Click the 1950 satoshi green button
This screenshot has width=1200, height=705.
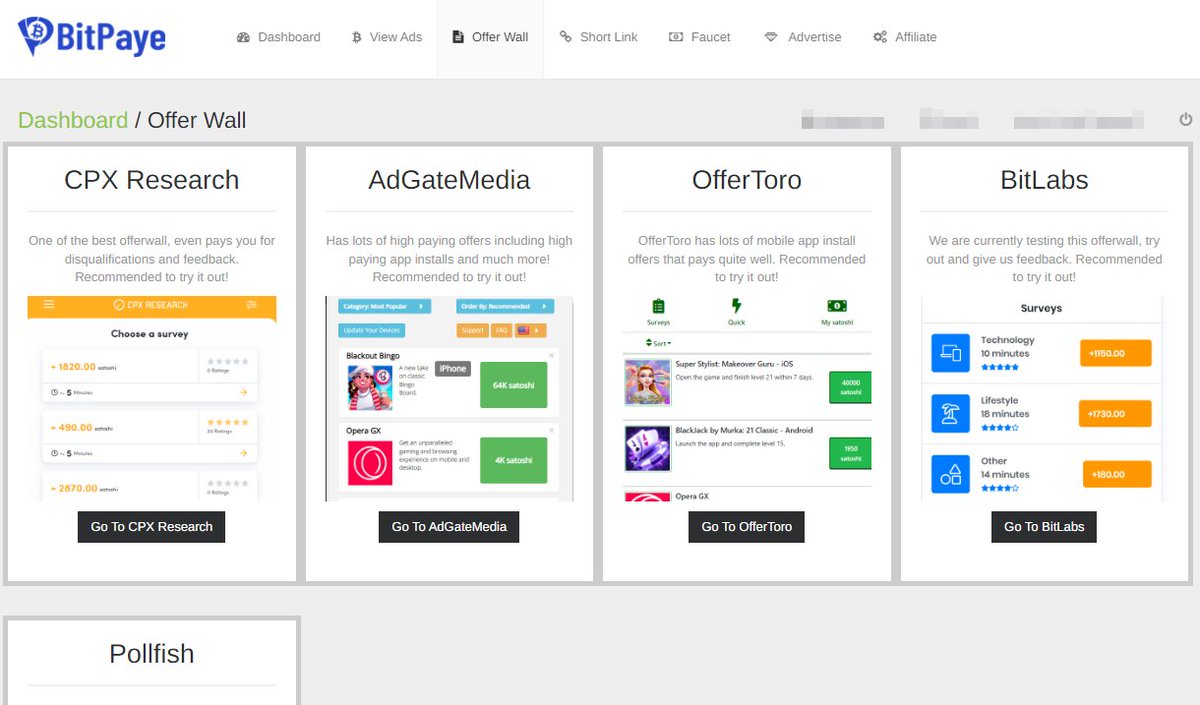pos(850,453)
